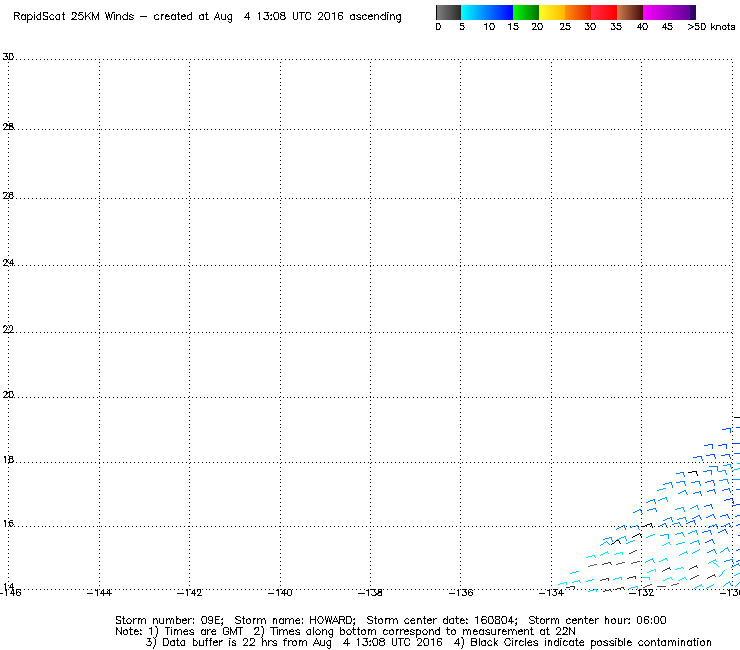Click the '22' latitude axis label
740x650 pixels.
(x=8, y=329)
